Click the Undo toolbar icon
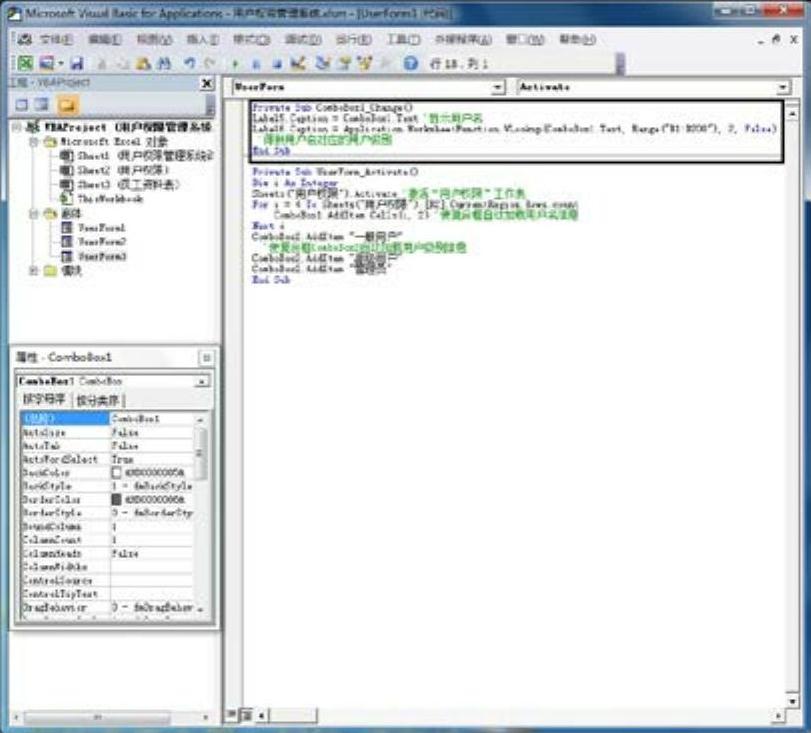Screen dimensions: 811x733 (x=189, y=64)
